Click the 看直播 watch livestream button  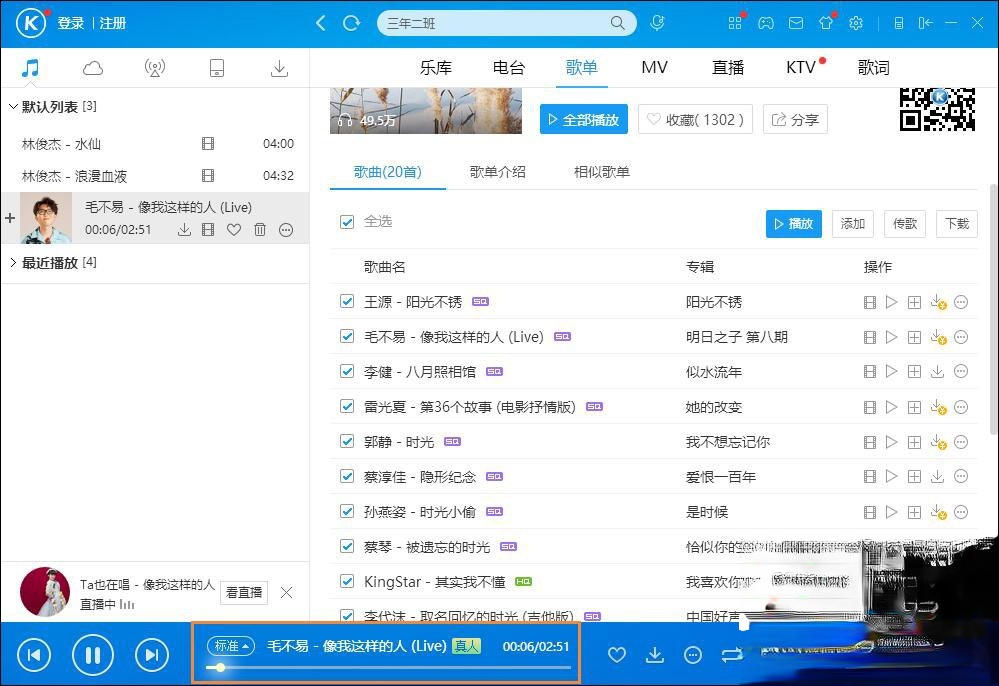click(243, 592)
